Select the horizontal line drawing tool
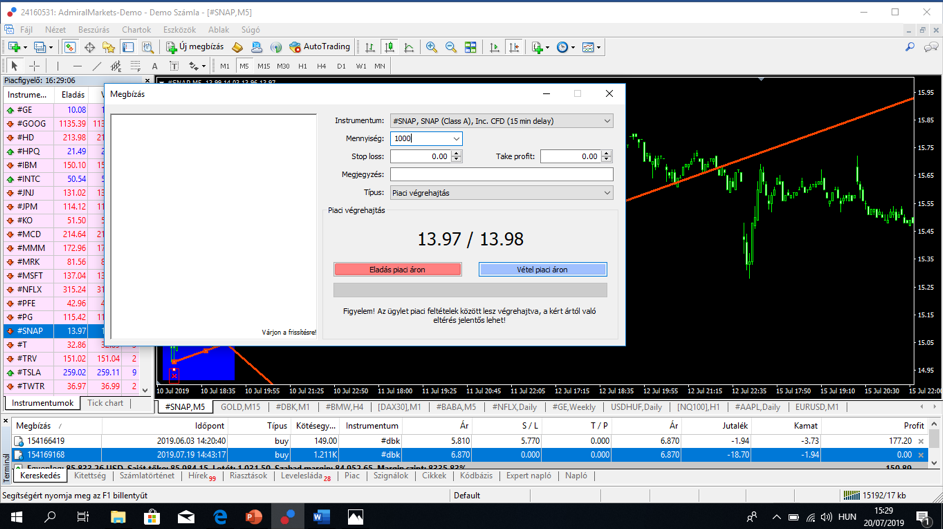 (x=77, y=66)
